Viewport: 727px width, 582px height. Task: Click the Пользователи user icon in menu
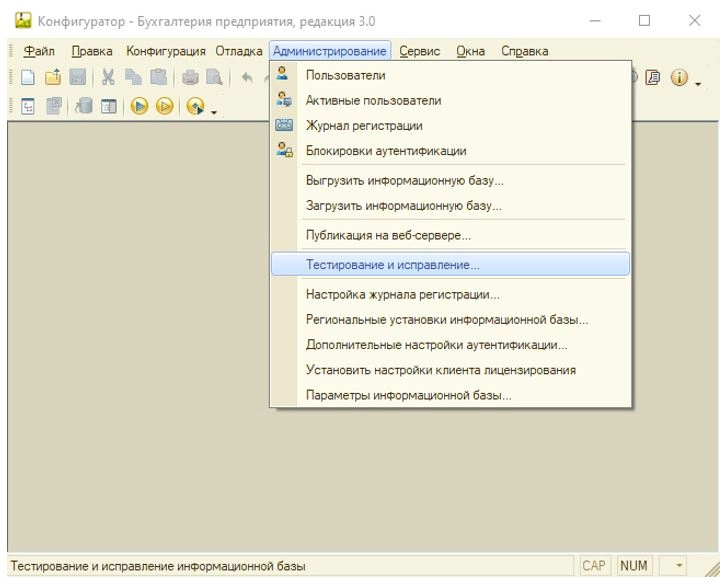point(282,73)
